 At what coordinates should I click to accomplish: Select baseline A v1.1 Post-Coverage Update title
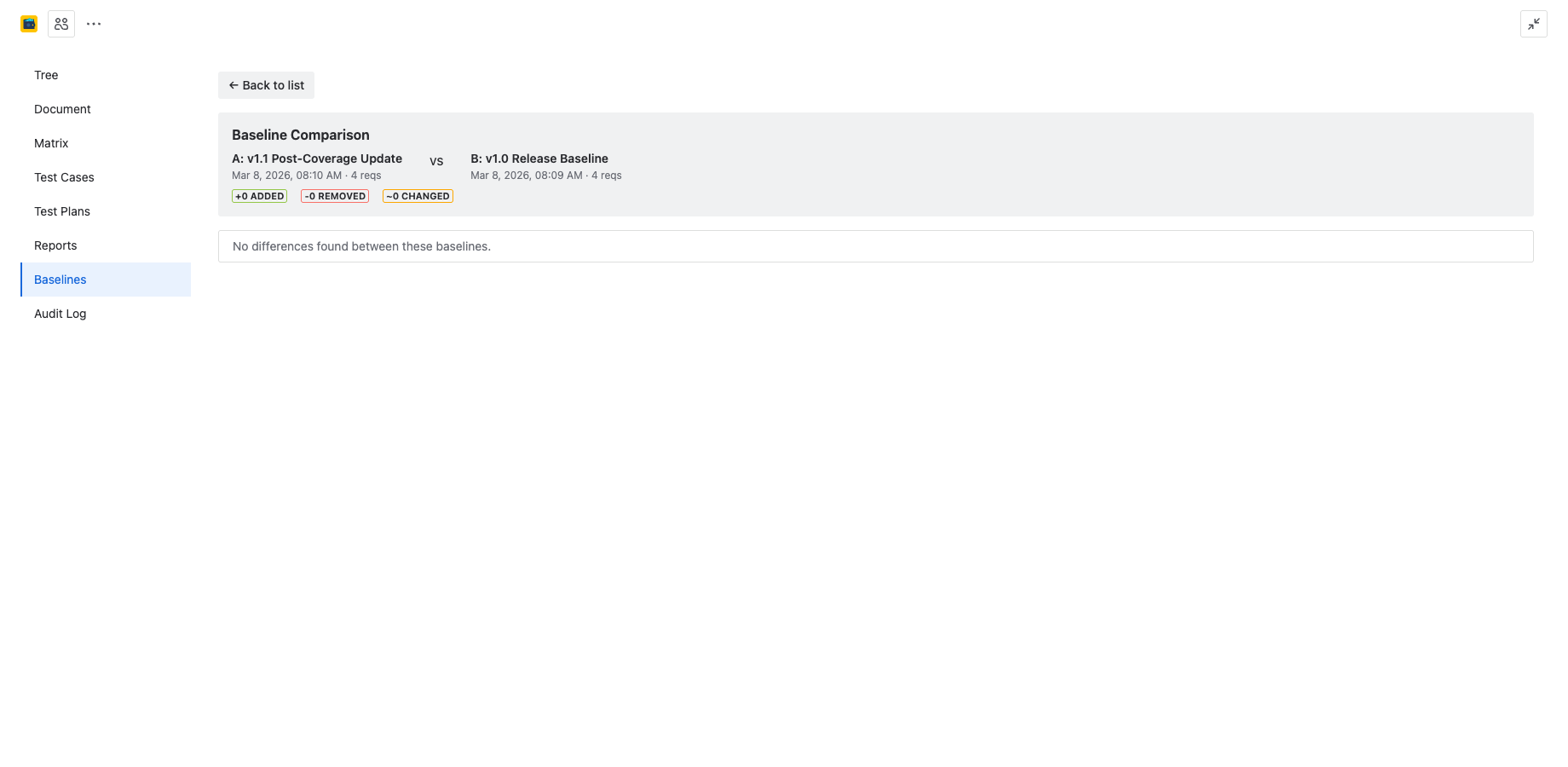(317, 159)
